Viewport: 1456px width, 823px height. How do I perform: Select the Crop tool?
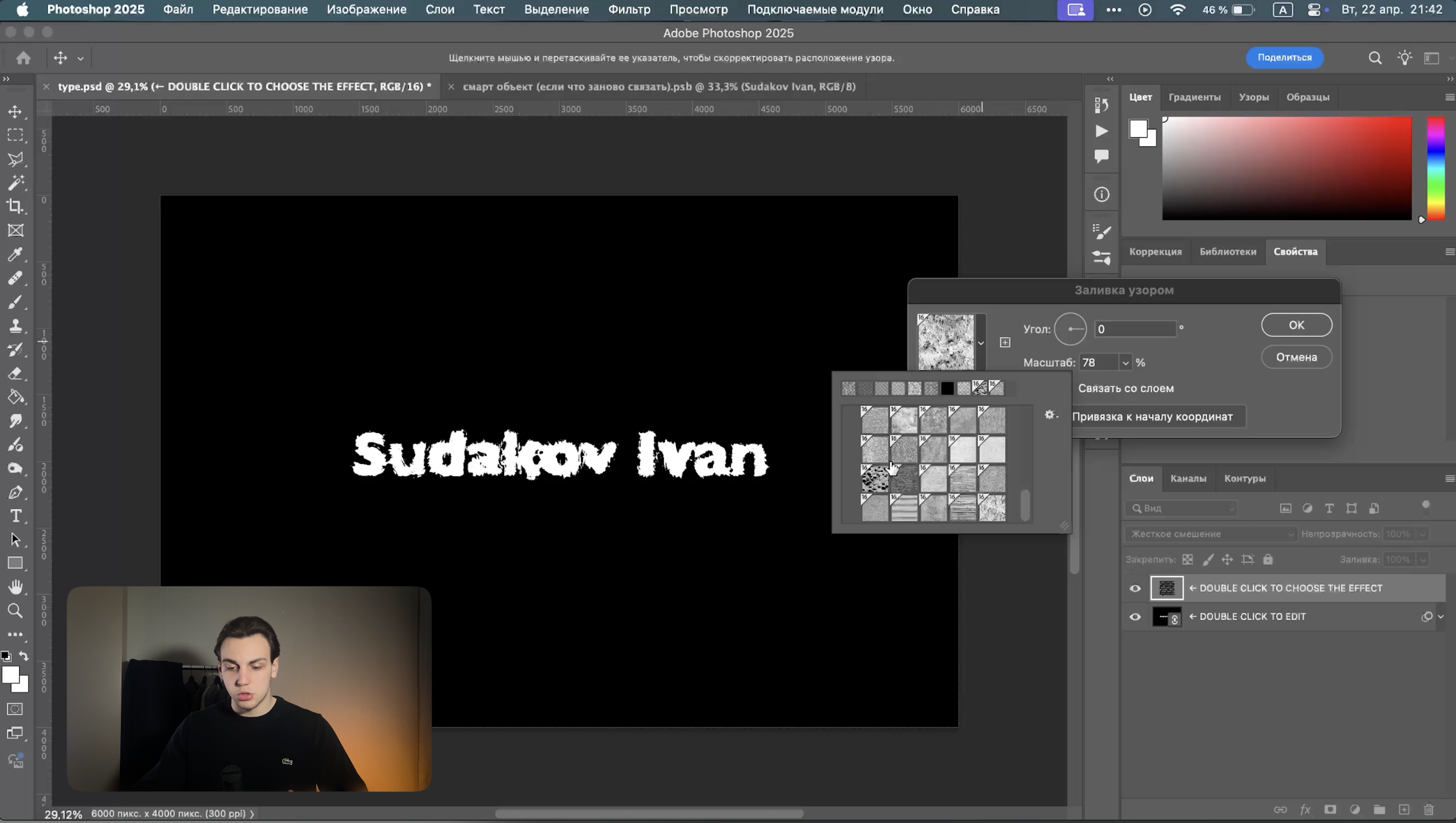click(x=15, y=207)
